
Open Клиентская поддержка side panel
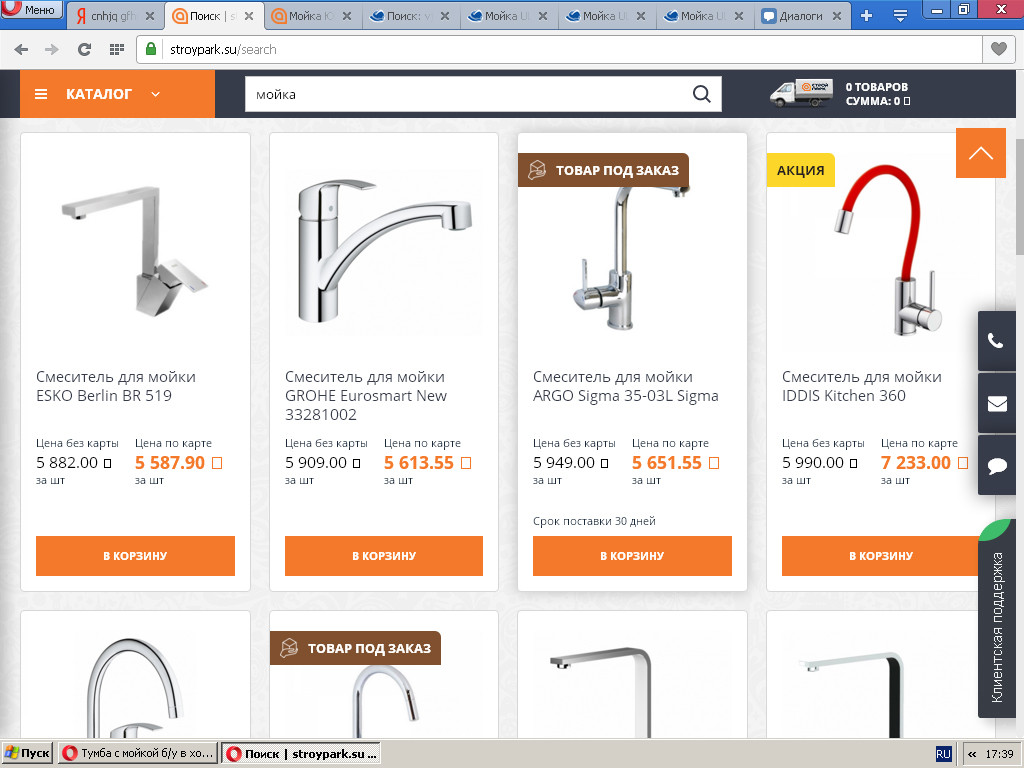tap(997, 627)
